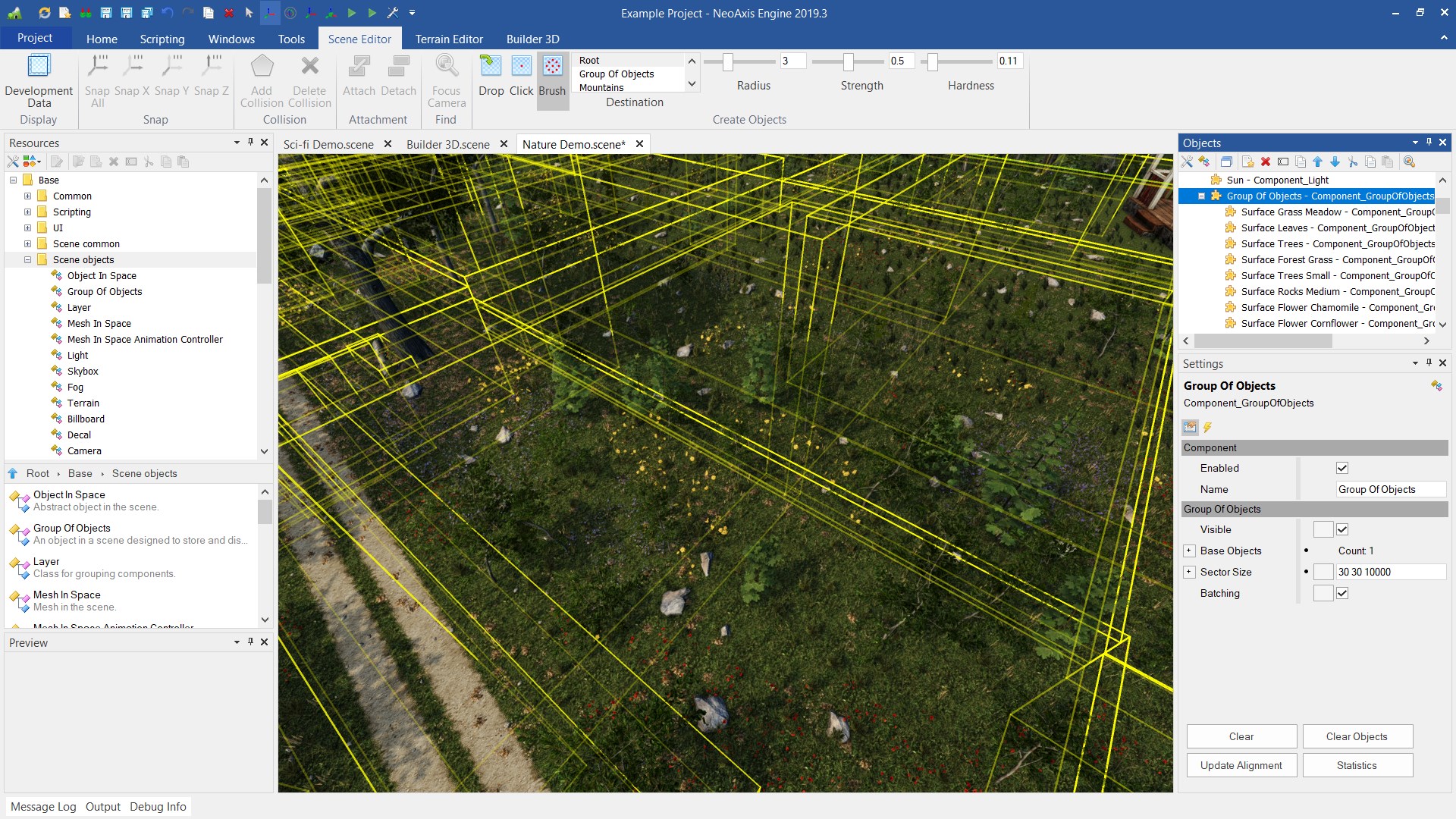Toggle the Visible checkbox
The image size is (1456, 819).
[x=1342, y=529]
